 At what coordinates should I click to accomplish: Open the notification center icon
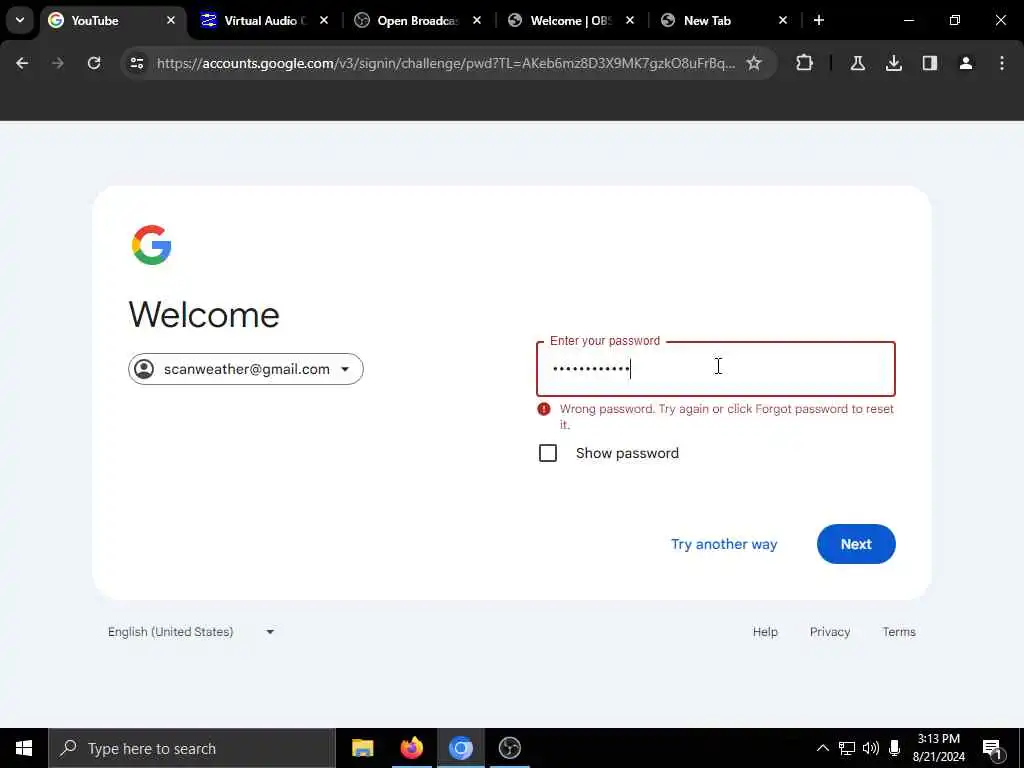(x=992, y=750)
